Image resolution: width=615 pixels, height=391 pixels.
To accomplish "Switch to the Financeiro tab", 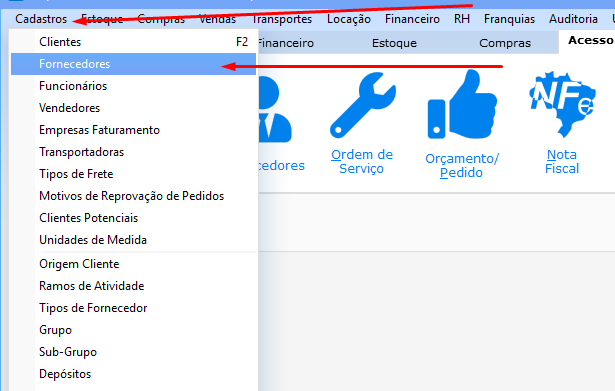I will pyautogui.click(x=286, y=43).
